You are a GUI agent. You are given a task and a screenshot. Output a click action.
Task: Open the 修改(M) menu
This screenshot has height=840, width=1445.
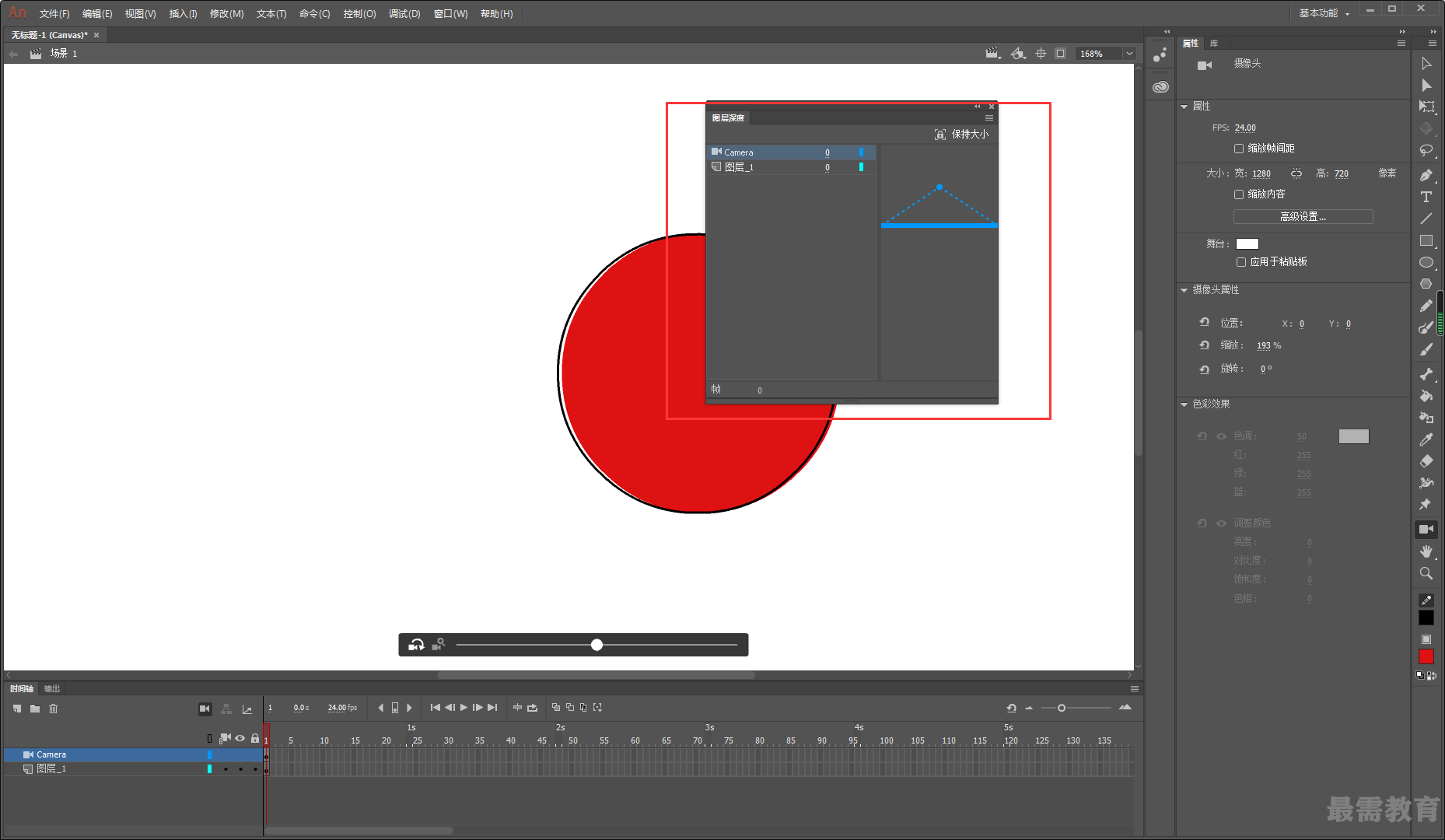click(227, 14)
